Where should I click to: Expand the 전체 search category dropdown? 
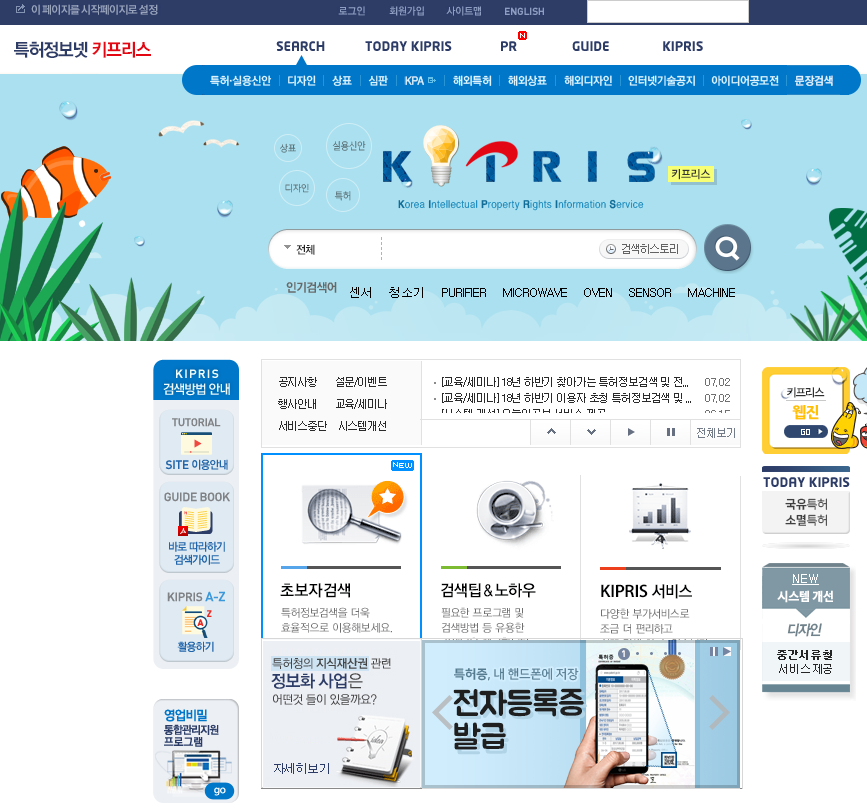(300, 249)
